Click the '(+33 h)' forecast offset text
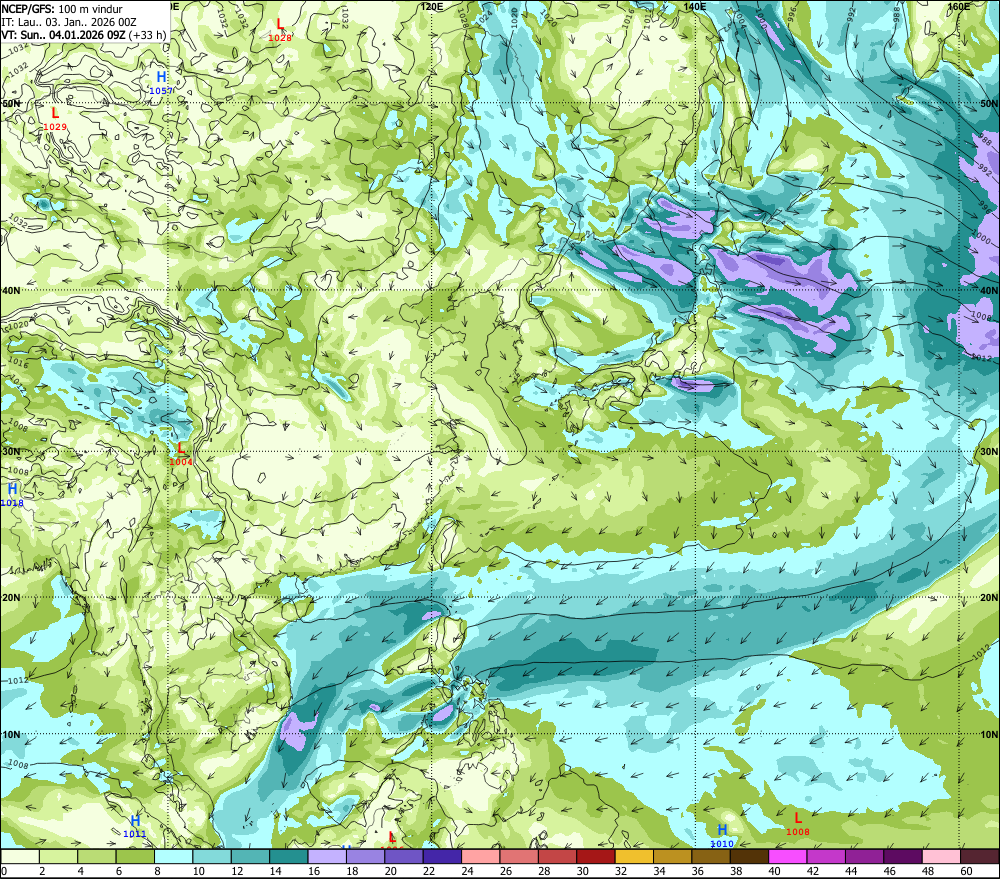 tap(147, 35)
